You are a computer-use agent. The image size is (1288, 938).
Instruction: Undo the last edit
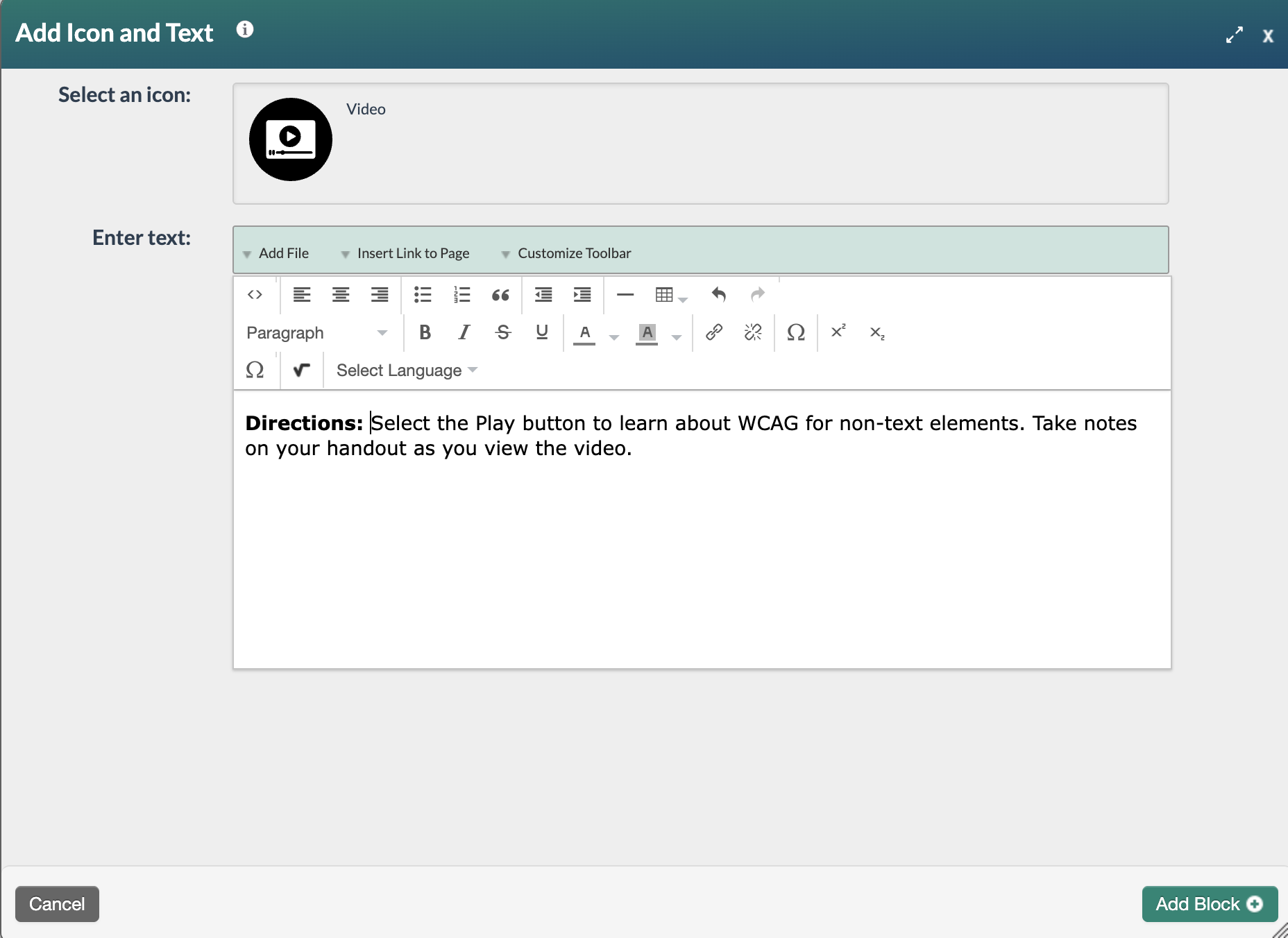[x=719, y=295]
